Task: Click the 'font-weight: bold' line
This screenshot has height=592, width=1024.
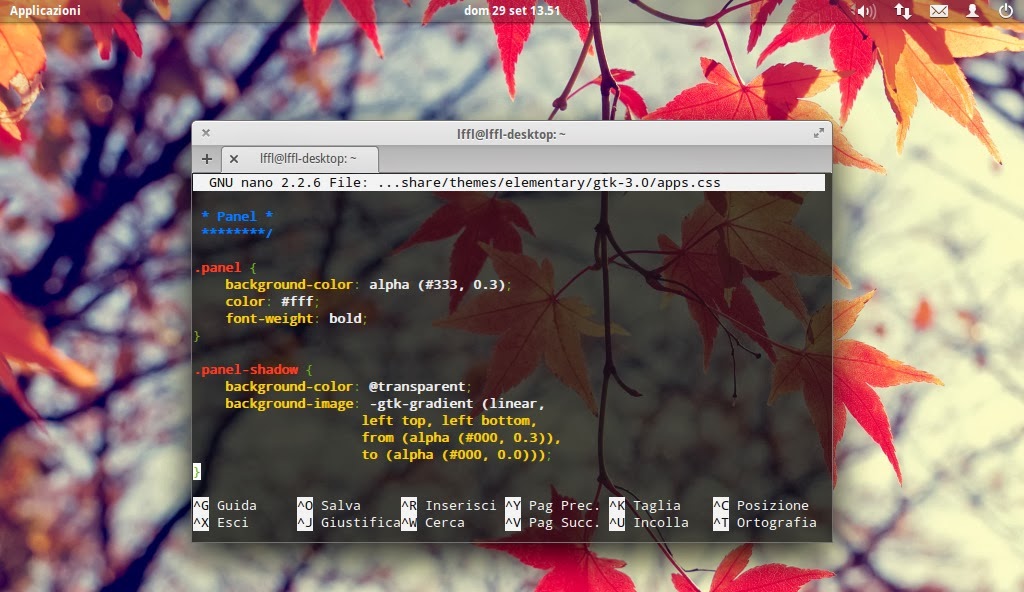Action: 295,318
